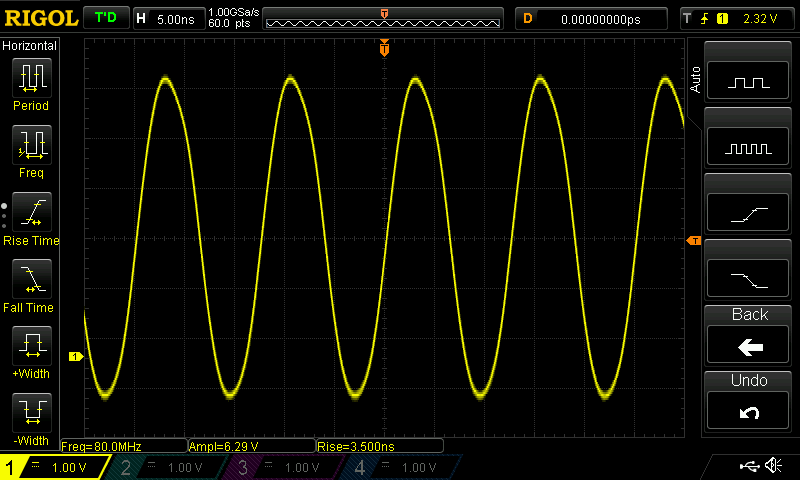Click the waveform memory overview bar
Image resolution: width=800 pixels, height=480 pixels.
tap(383, 19)
